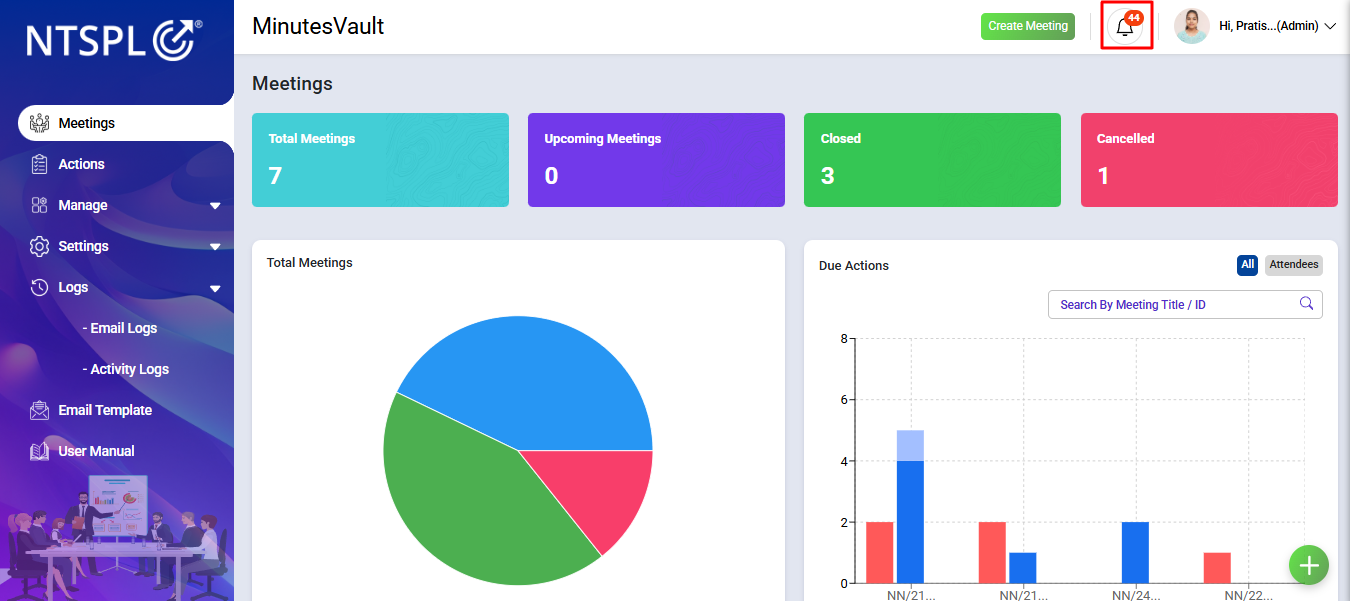Click the Actions checklist icon
This screenshot has width=1350, height=601.
pos(40,164)
